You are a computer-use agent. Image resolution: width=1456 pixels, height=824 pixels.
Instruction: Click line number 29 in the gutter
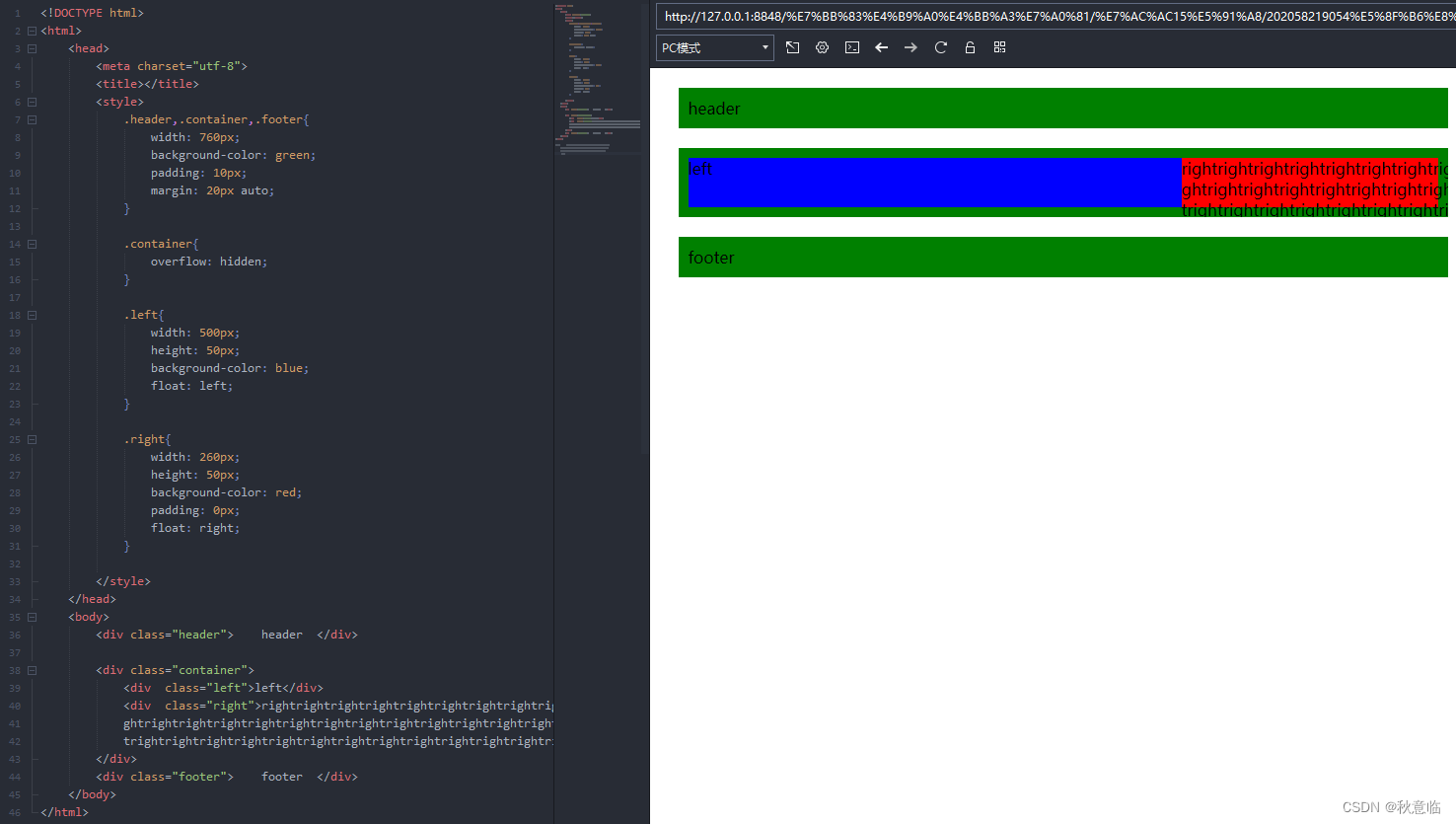coord(15,510)
